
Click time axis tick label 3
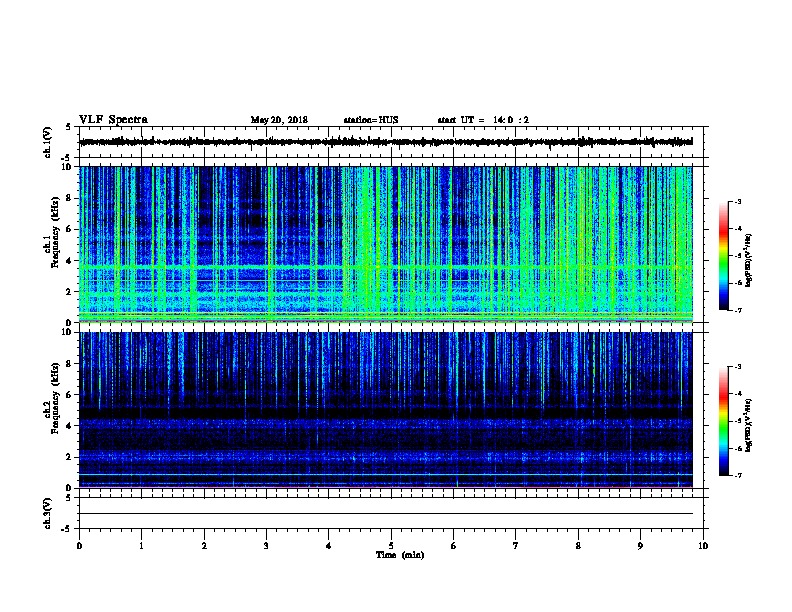pyautogui.click(x=266, y=546)
